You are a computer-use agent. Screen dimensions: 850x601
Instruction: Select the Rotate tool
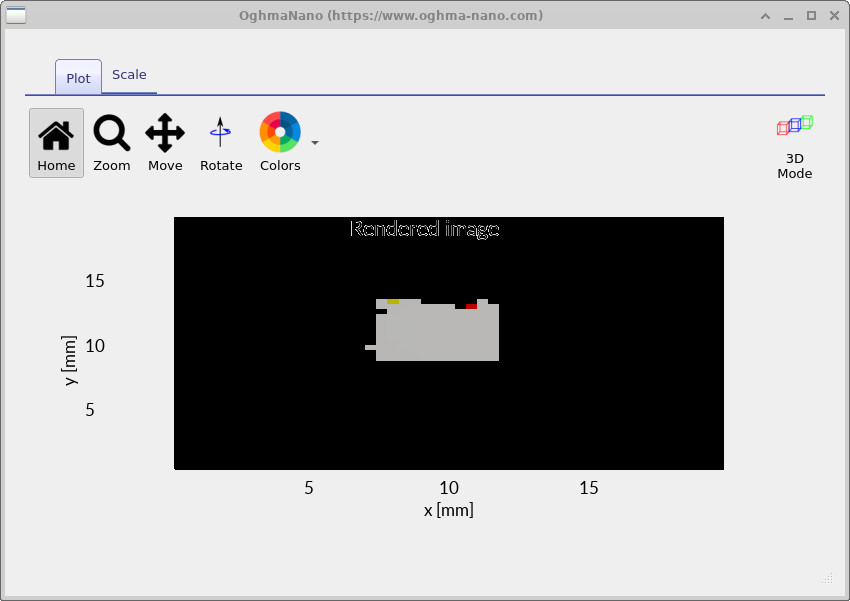221,142
